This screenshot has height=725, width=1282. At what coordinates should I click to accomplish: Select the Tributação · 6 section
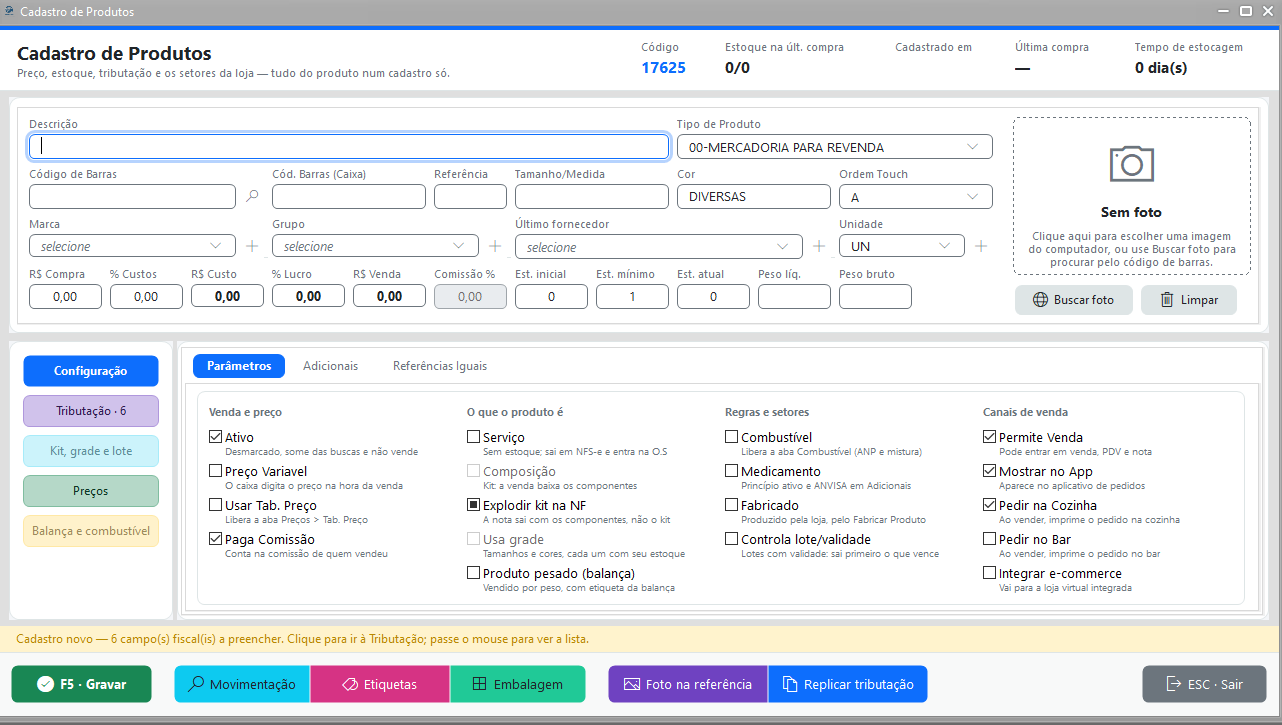tap(91, 411)
